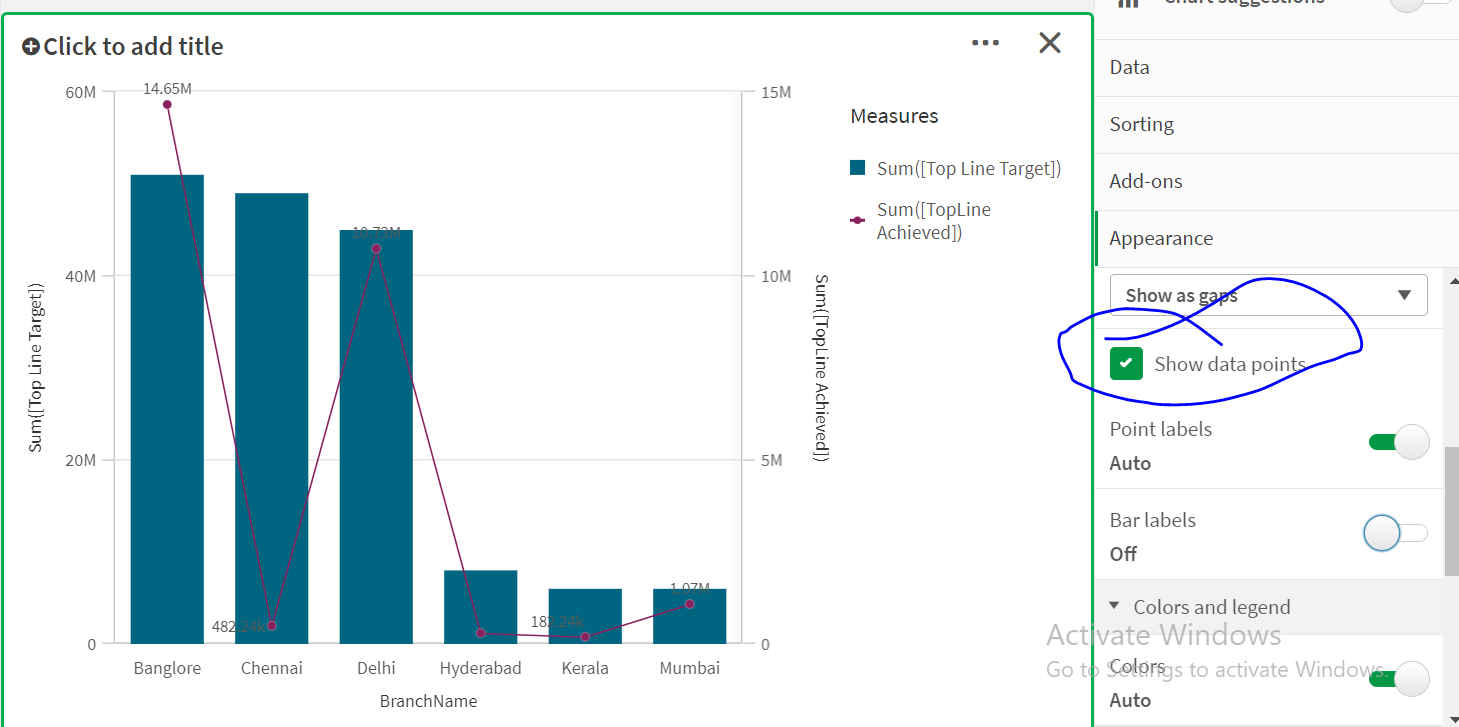Click the properties panel vertical scrollbar
This screenshot has height=727, width=1459.
(1451, 510)
